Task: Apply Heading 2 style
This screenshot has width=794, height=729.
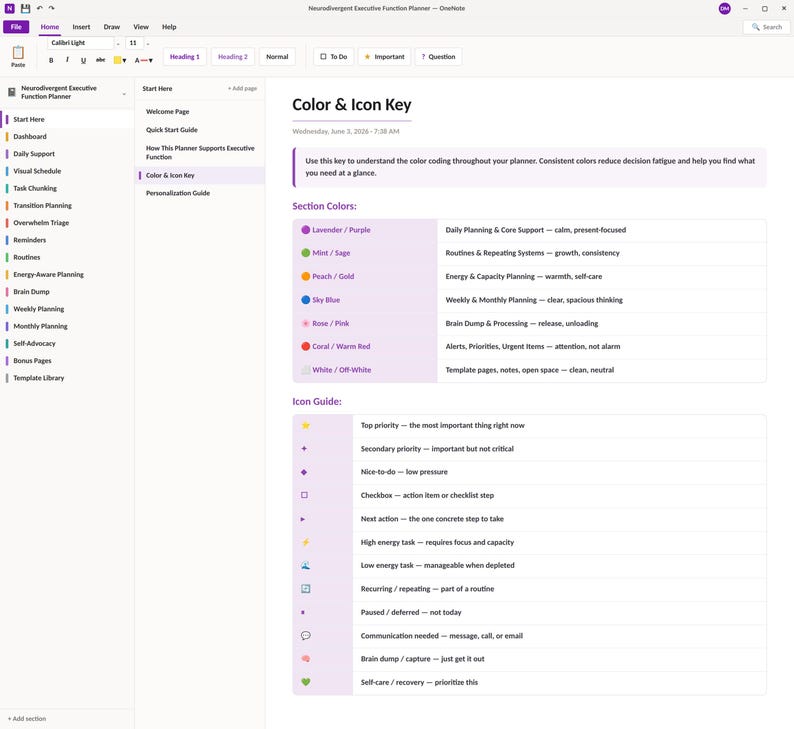Action: coord(233,57)
